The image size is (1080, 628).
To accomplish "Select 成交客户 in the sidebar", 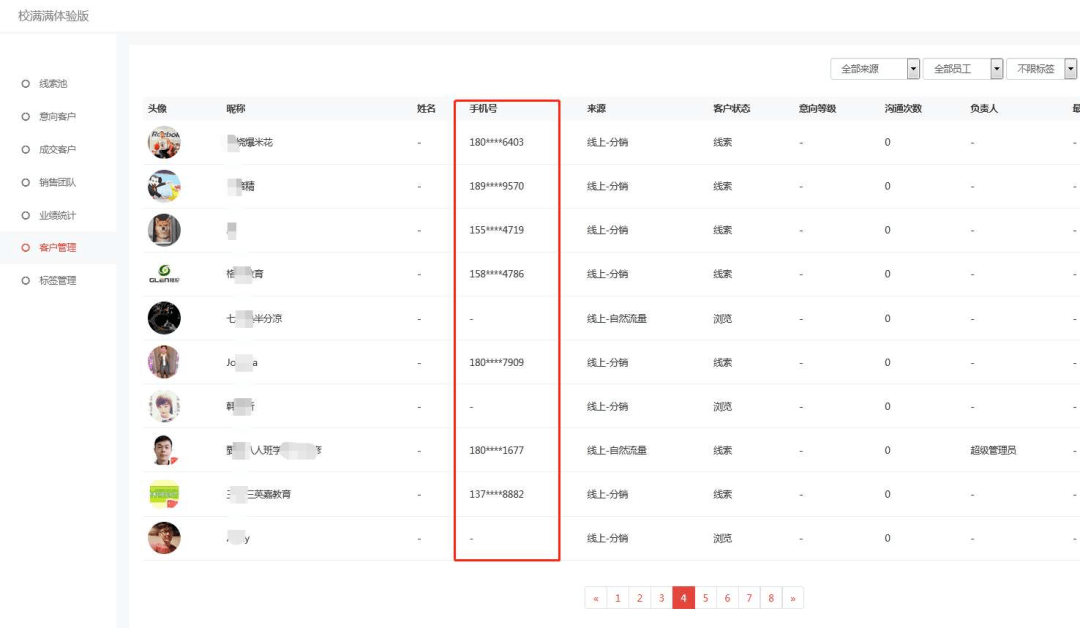I will tap(57, 149).
